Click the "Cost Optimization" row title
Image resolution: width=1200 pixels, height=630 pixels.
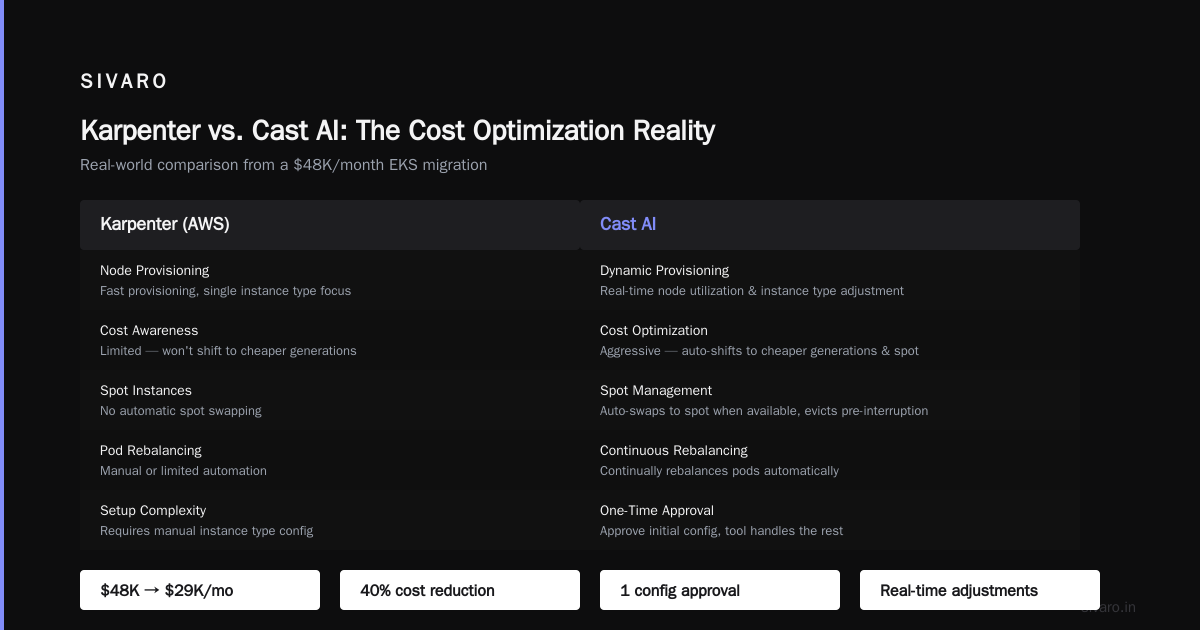tap(654, 331)
